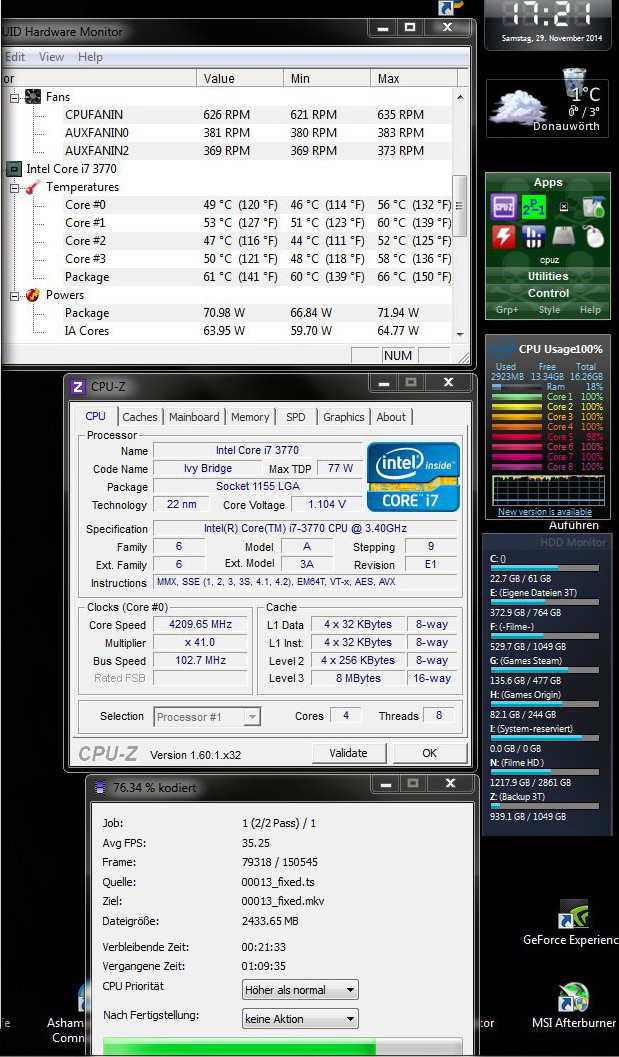Click the Validate button in CPU-Z
Image resolution: width=619 pixels, height=1057 pixels.
tap(349, 753)
